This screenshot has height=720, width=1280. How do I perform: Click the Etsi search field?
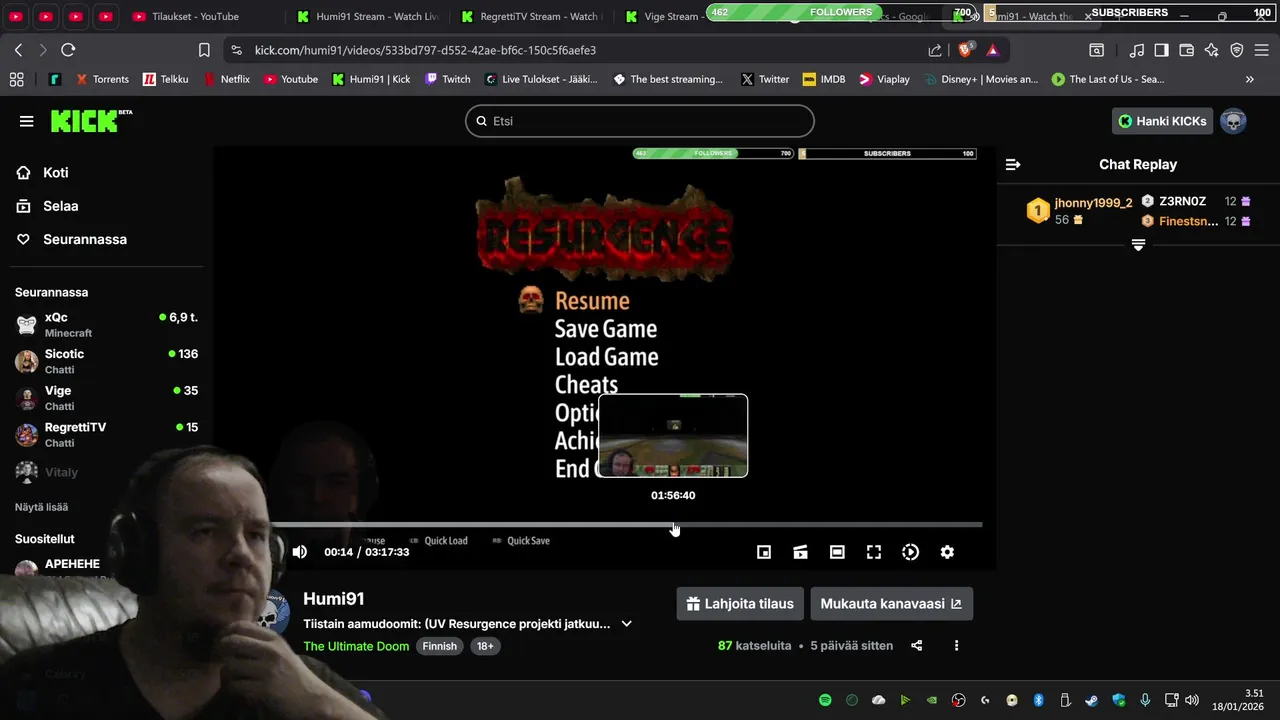pos(640,121)
